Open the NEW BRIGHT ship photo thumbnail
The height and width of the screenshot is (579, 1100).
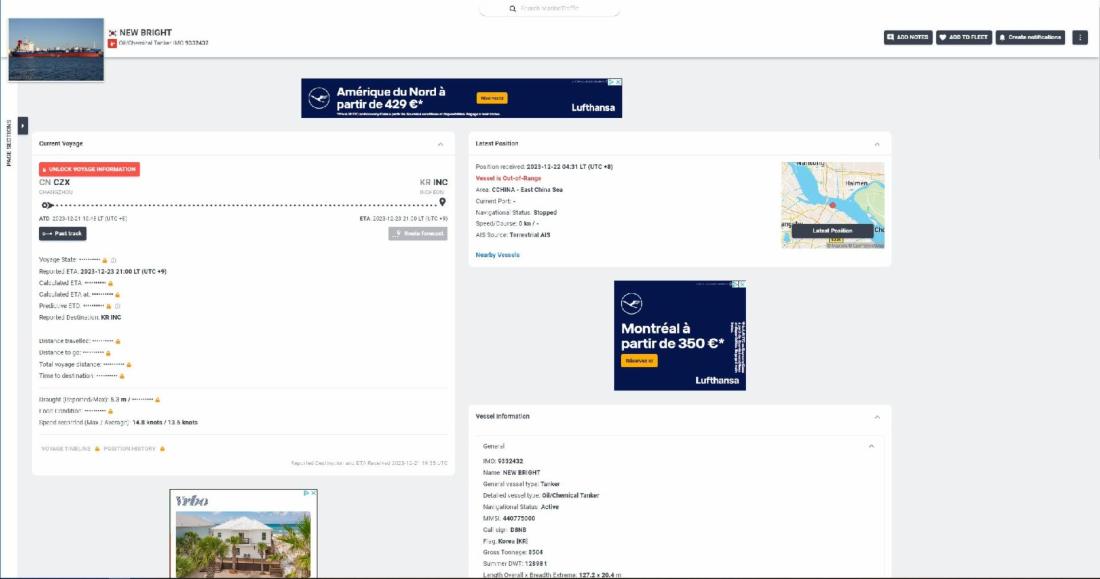(56, 50)
